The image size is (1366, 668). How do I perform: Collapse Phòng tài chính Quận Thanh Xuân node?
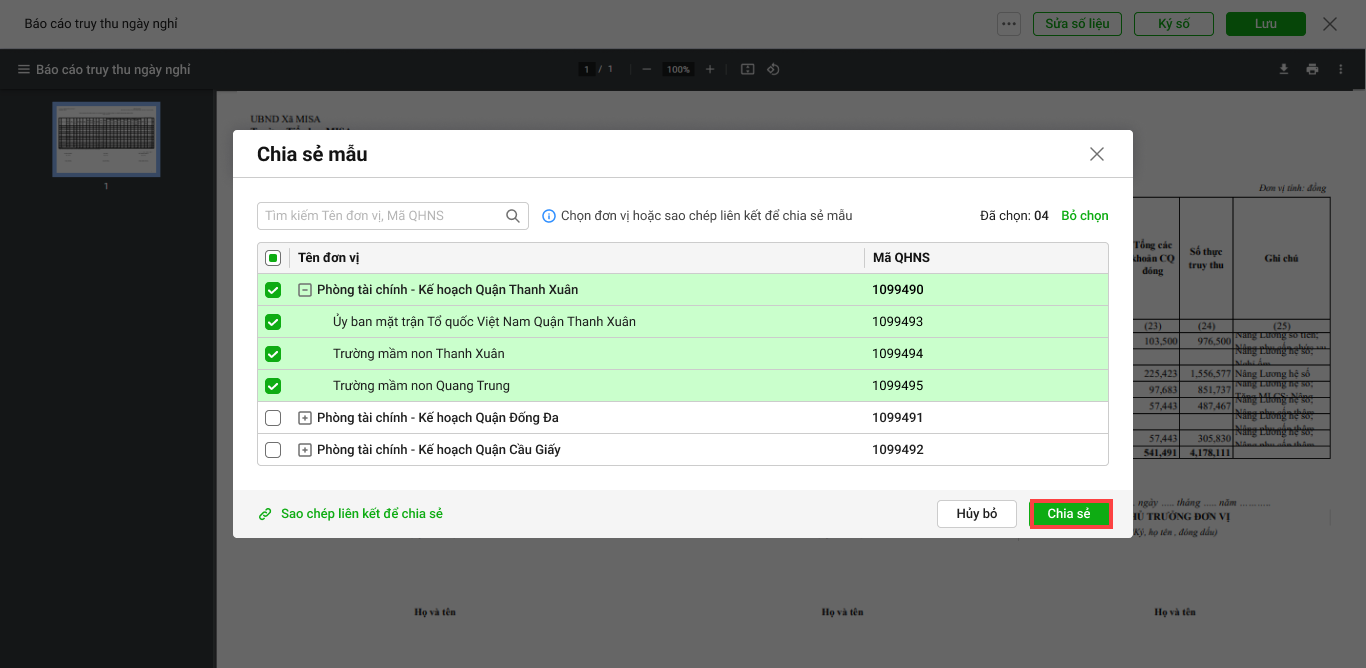(305, 290)
